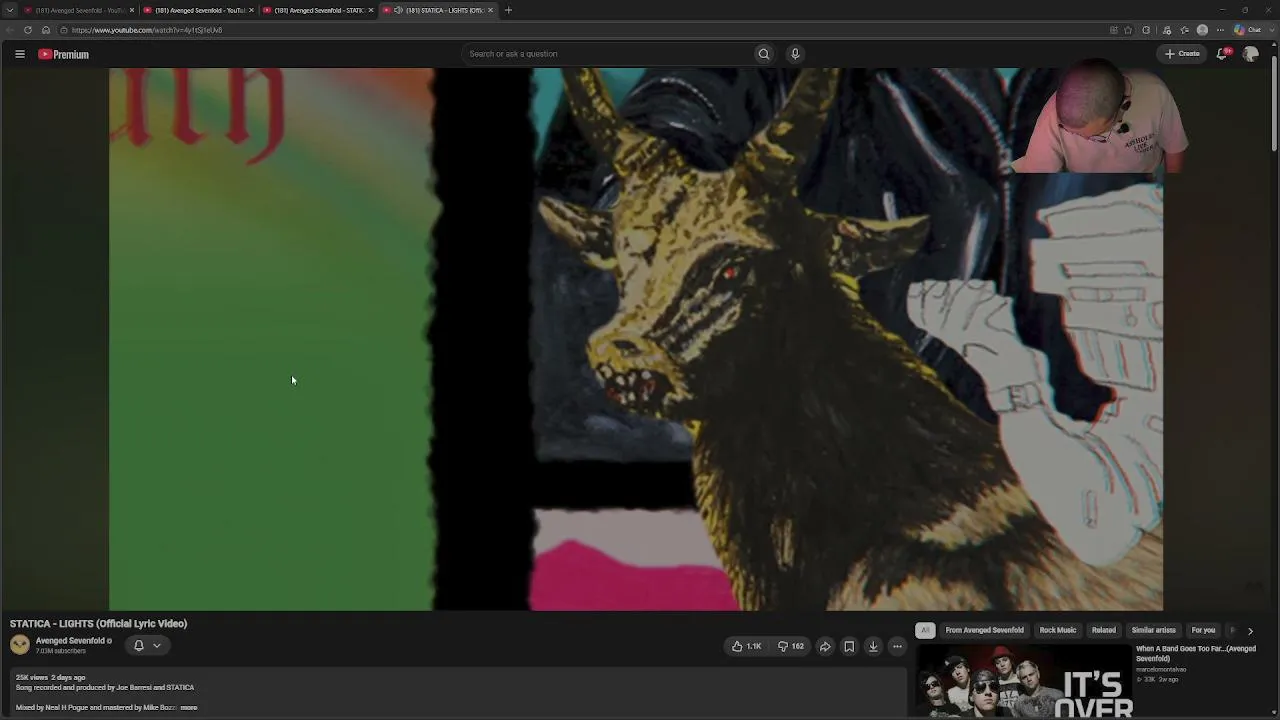The height and width of the screenshot is (720, 1280).
Task: Reload the page in the browser
Action: pyautogui.click(x=28, y=30)
